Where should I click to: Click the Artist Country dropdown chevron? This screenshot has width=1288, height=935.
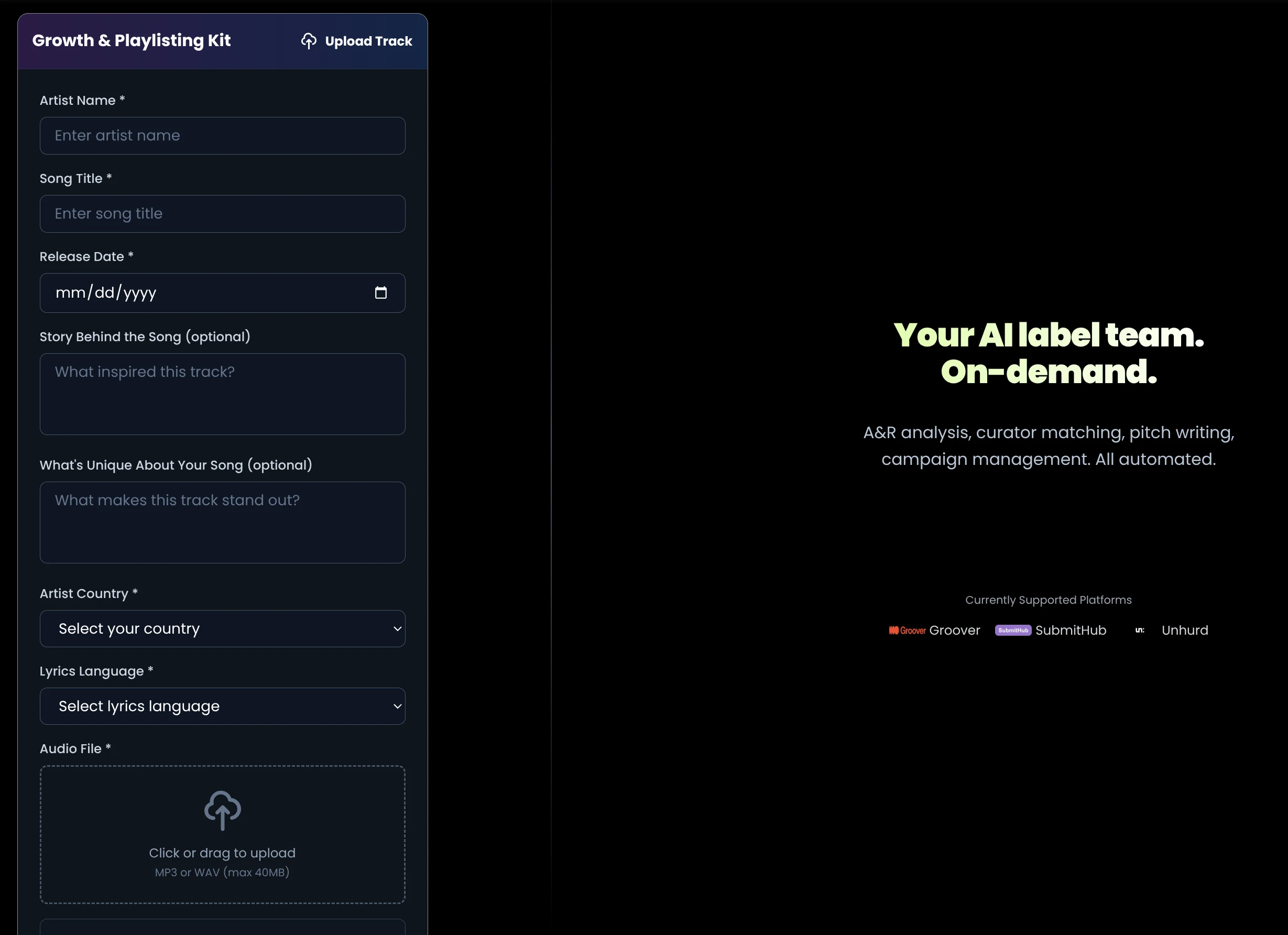397,629
